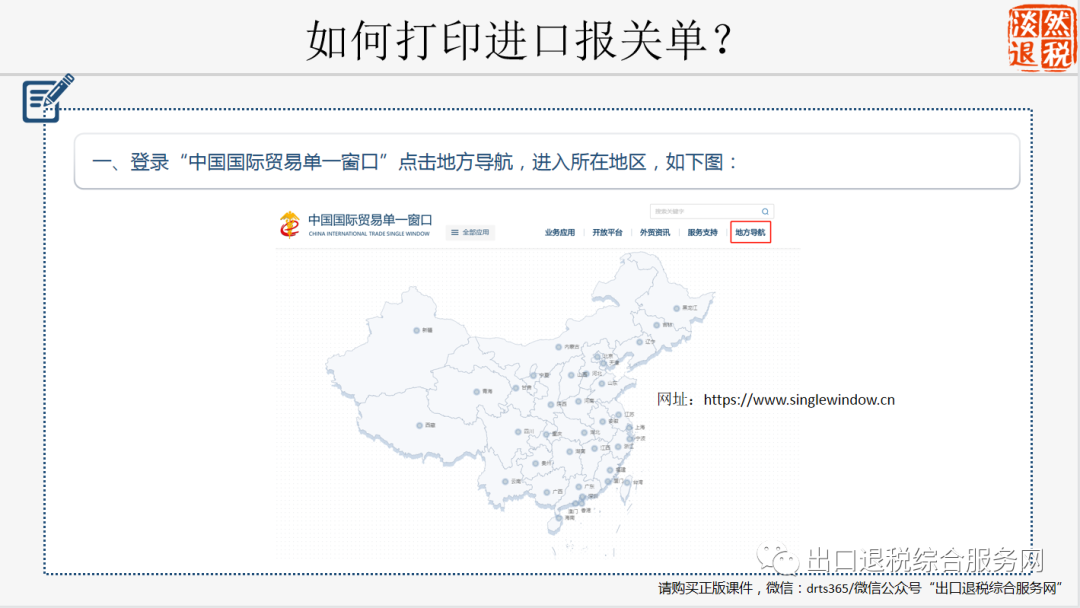This screenshot has height=608, width=1080.
Task: Click the 宁波 marker on the map
Action: pyautogui.click(x=630, y=439)
